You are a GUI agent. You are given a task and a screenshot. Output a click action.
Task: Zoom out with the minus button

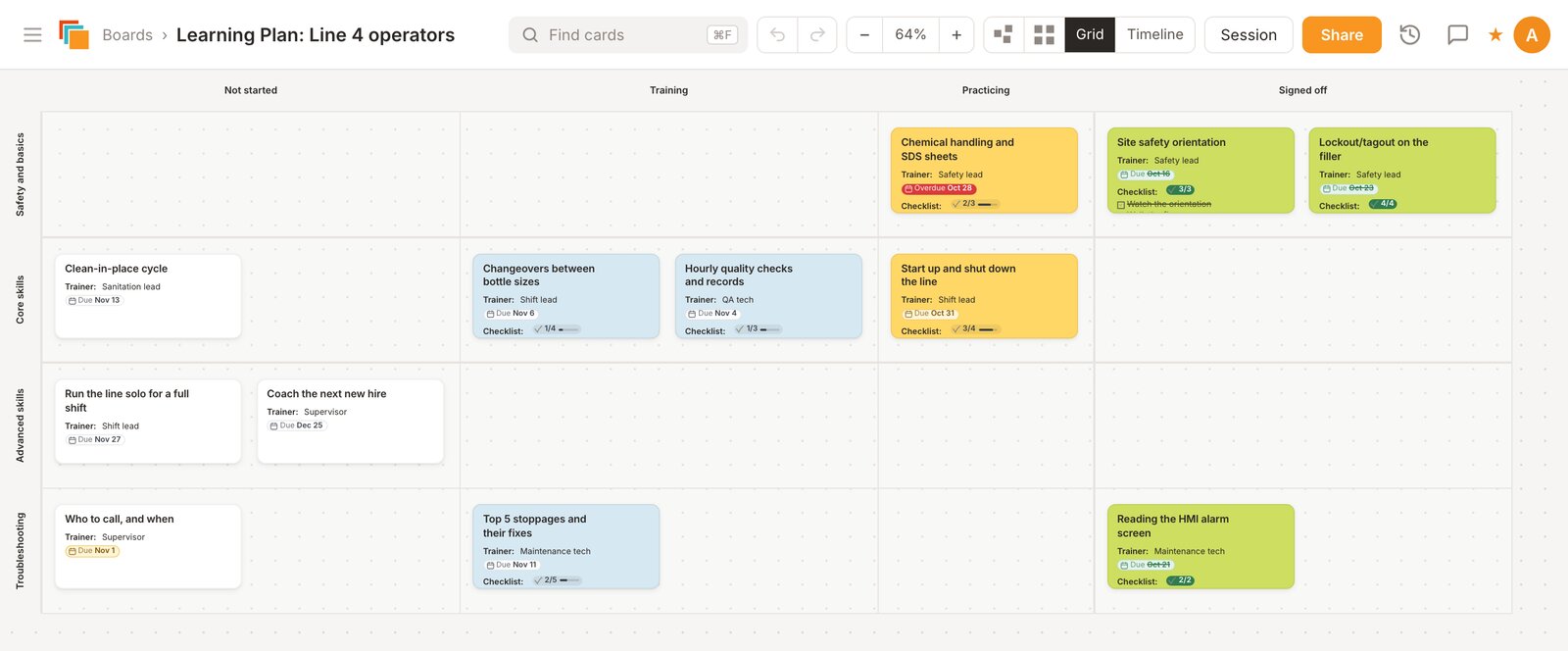point(864,35)
